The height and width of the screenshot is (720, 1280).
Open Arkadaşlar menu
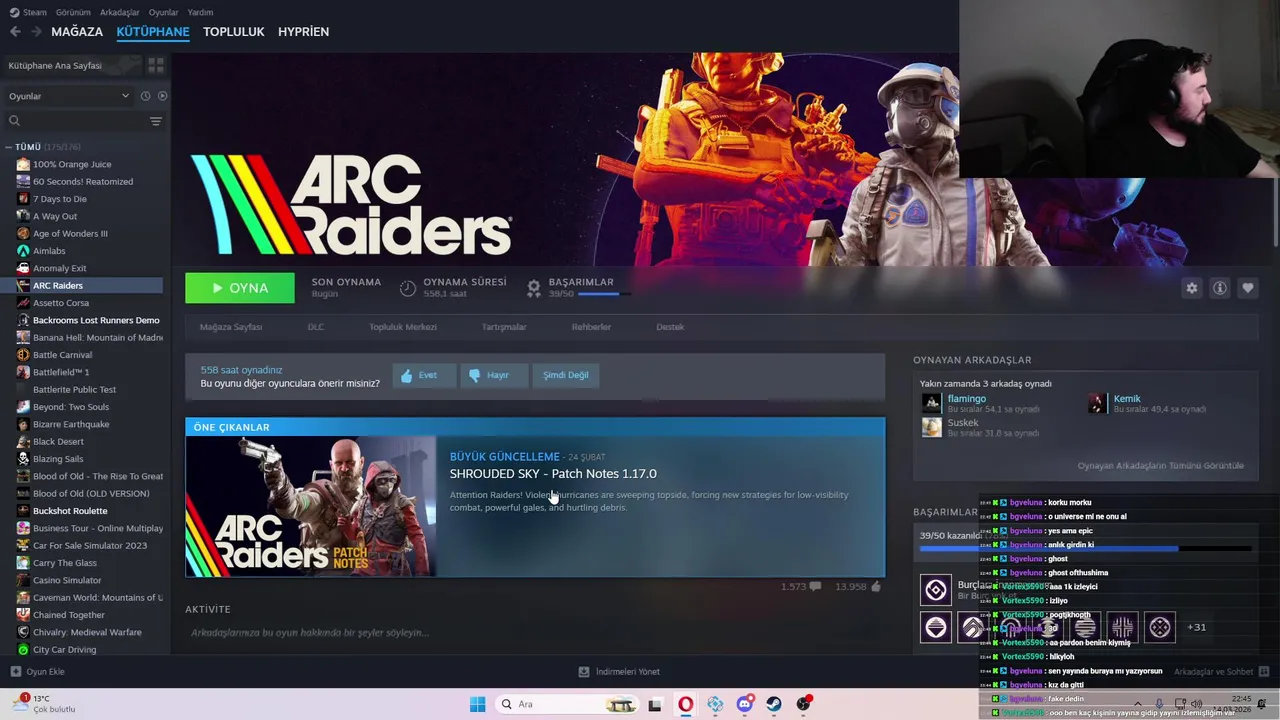120,12
